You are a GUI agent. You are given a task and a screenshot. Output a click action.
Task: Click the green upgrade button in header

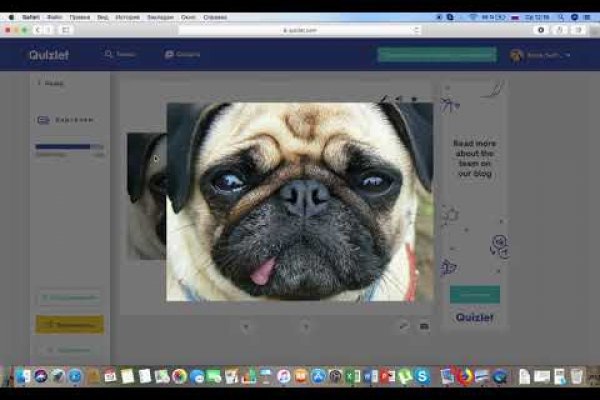(436, 55)
